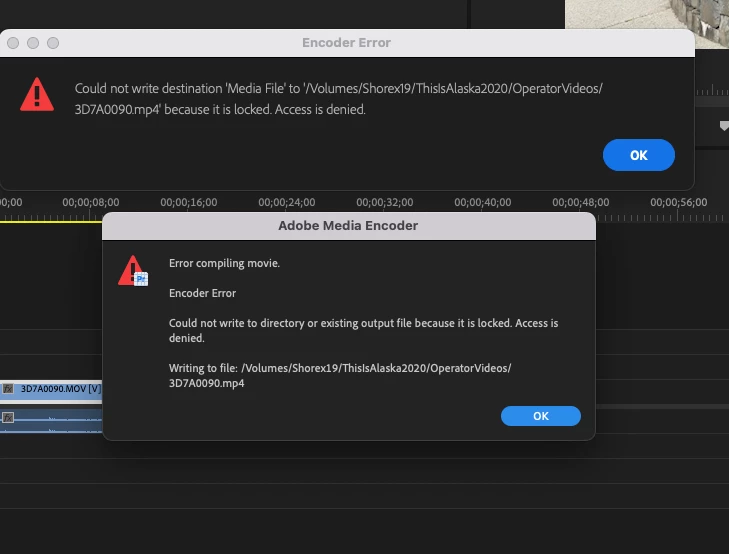The height and width of the screenshot is (554, 729).
Task: Click the 00;00;08;00 timeline ruler mark
Action: (x=91, y=202)
